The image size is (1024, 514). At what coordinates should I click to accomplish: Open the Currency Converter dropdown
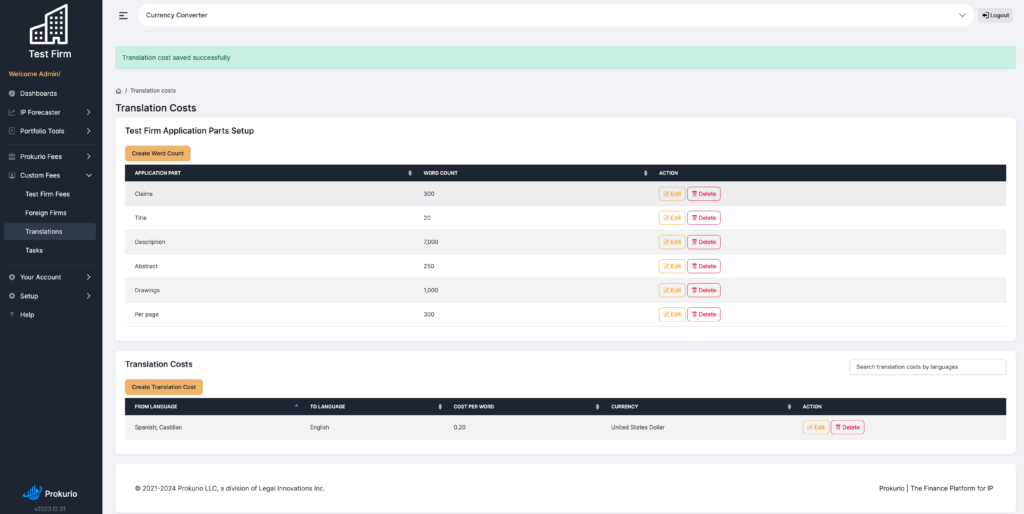click(x=556, y=15)
